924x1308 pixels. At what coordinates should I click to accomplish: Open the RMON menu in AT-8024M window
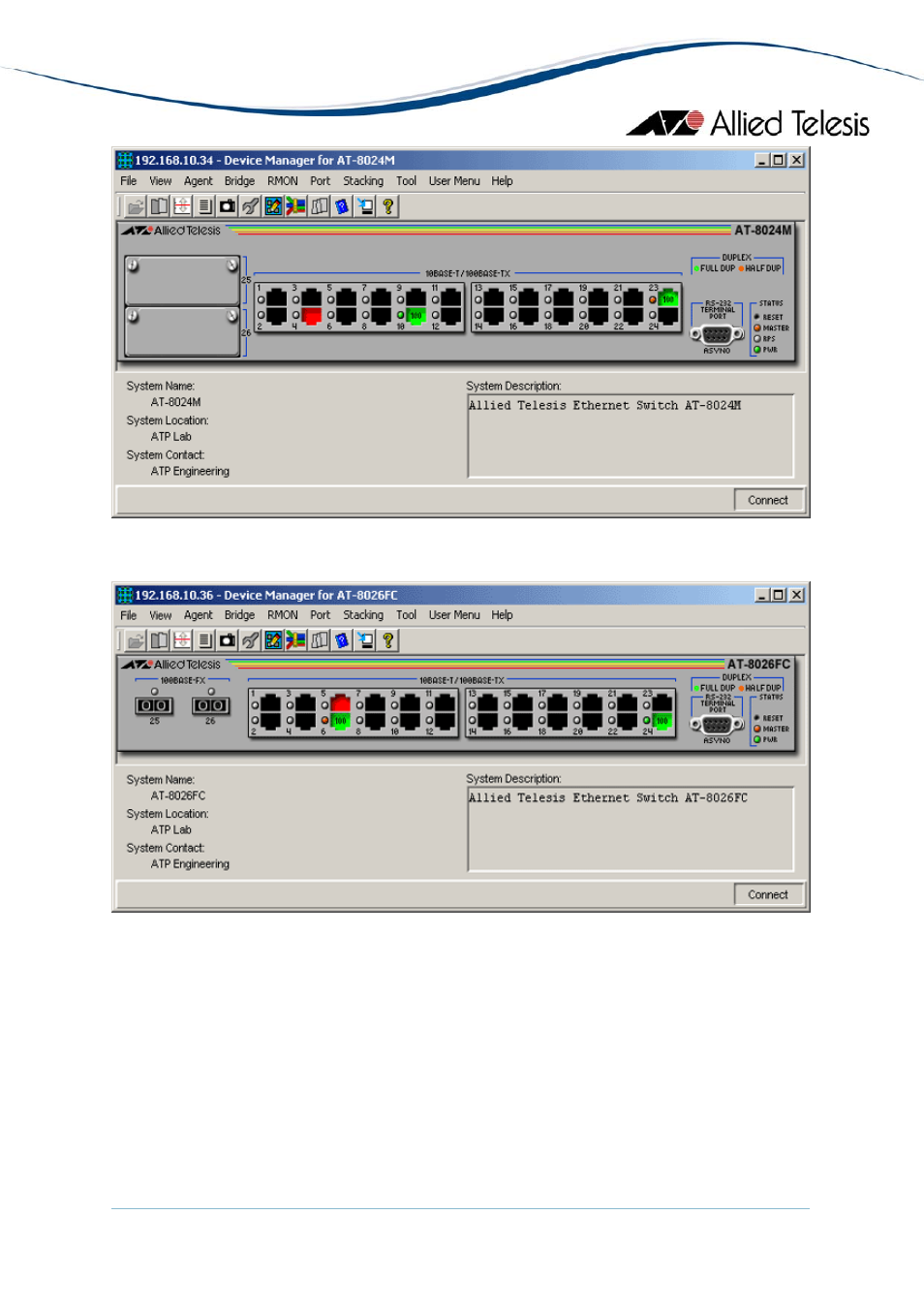(x=283, y=181)
